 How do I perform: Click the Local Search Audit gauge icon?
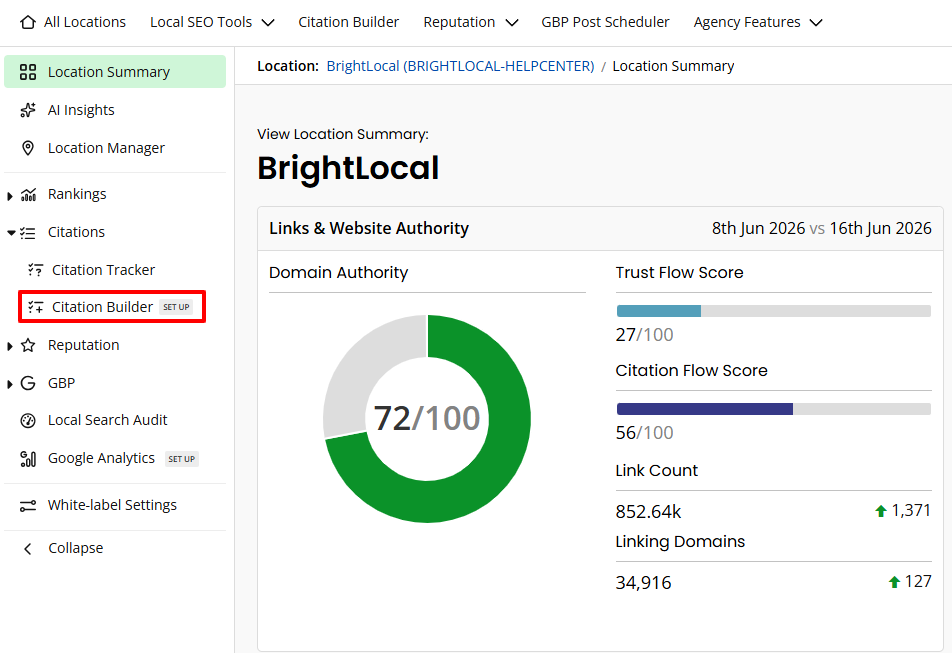[x=28, y=421]
